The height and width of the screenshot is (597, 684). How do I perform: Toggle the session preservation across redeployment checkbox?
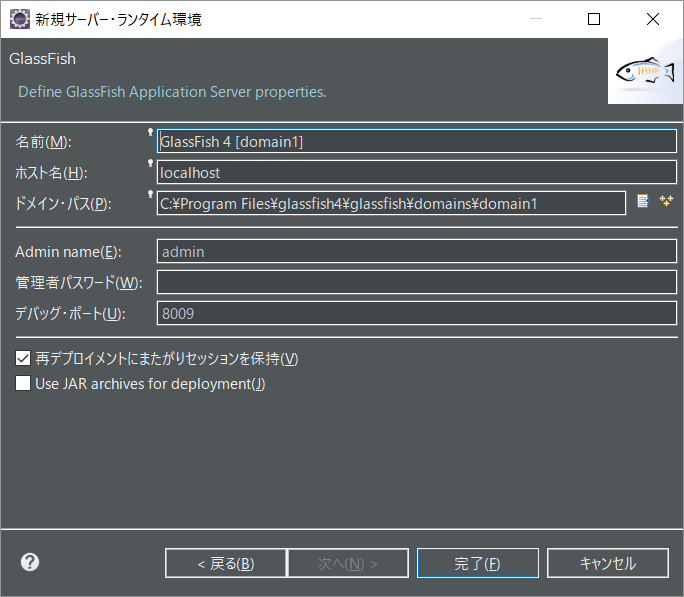pyautogui.click(x=23, y=358)
